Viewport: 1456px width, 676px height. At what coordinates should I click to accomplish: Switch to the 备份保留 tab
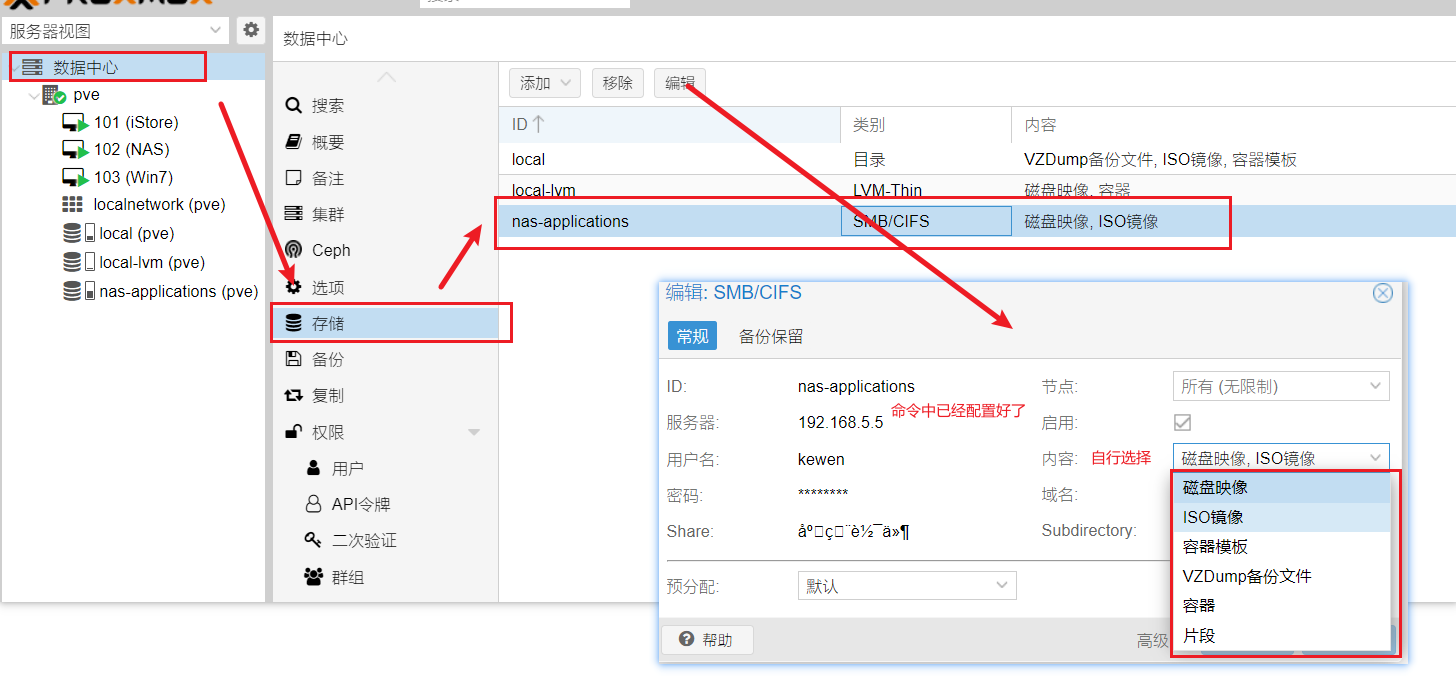point(770,336)
